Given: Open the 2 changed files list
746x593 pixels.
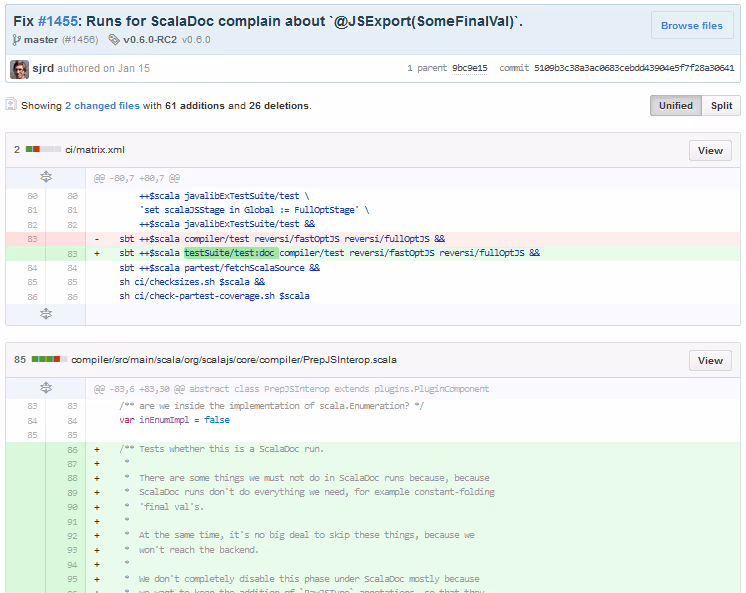Looking at the screenshot, I should [102, 106].
